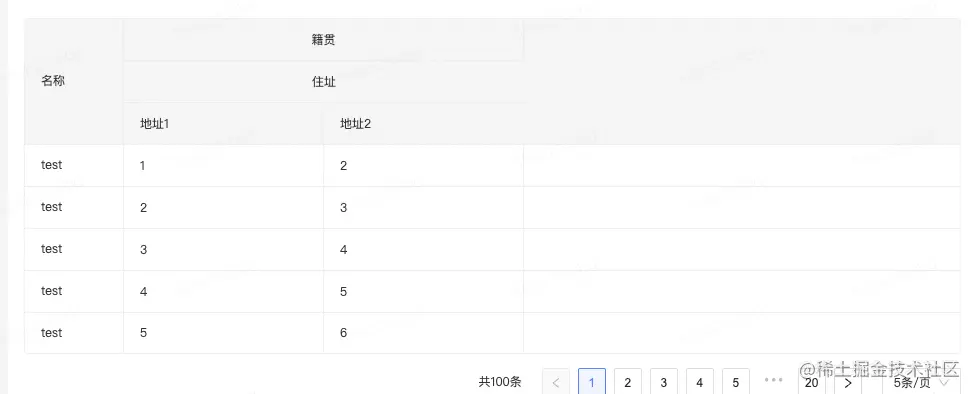Go to the next page arrow
The height and width of the screenshot is (394, 974).
(848, 382)
